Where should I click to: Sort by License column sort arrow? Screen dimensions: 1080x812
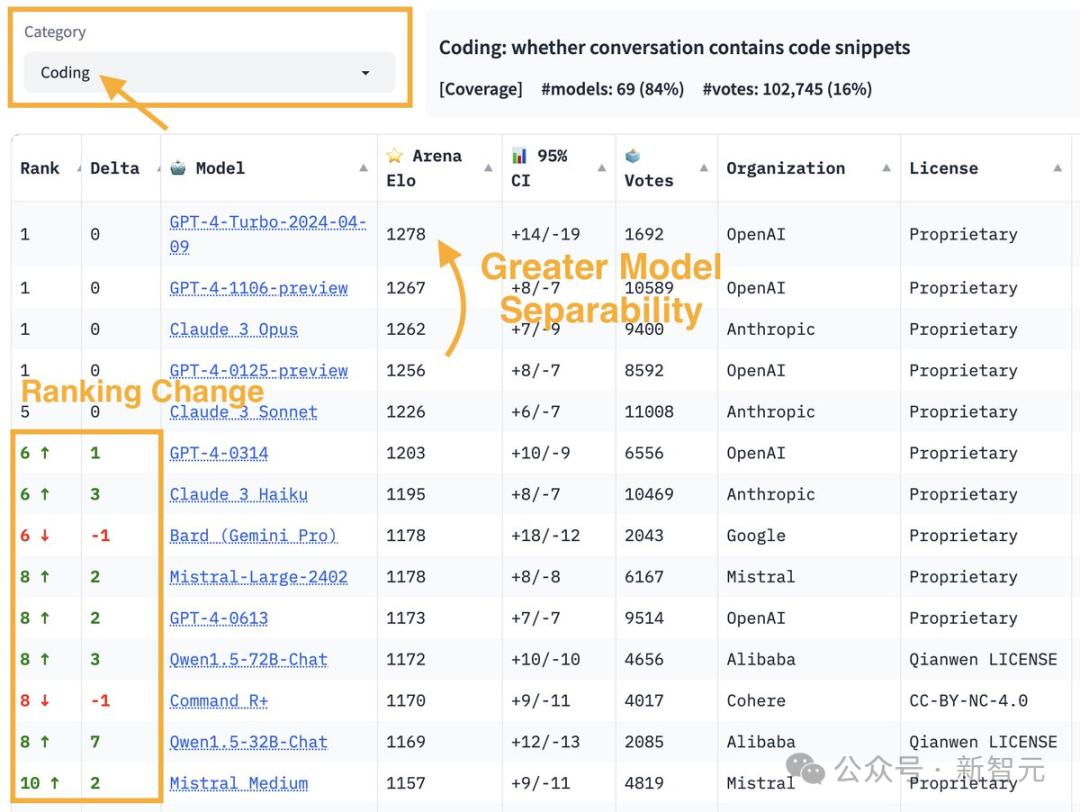point(1058,168)
